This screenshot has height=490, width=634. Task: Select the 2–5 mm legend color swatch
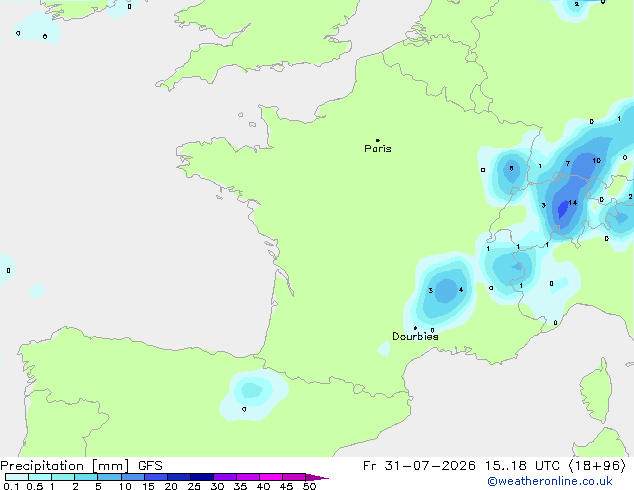[x=86, y=477]
